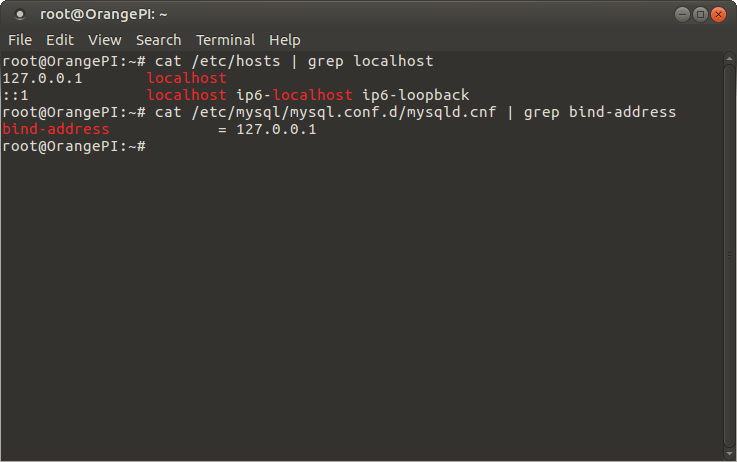Click the 127.0.0.1 bind-address value
737x462 pixels.
coord(276,129)
